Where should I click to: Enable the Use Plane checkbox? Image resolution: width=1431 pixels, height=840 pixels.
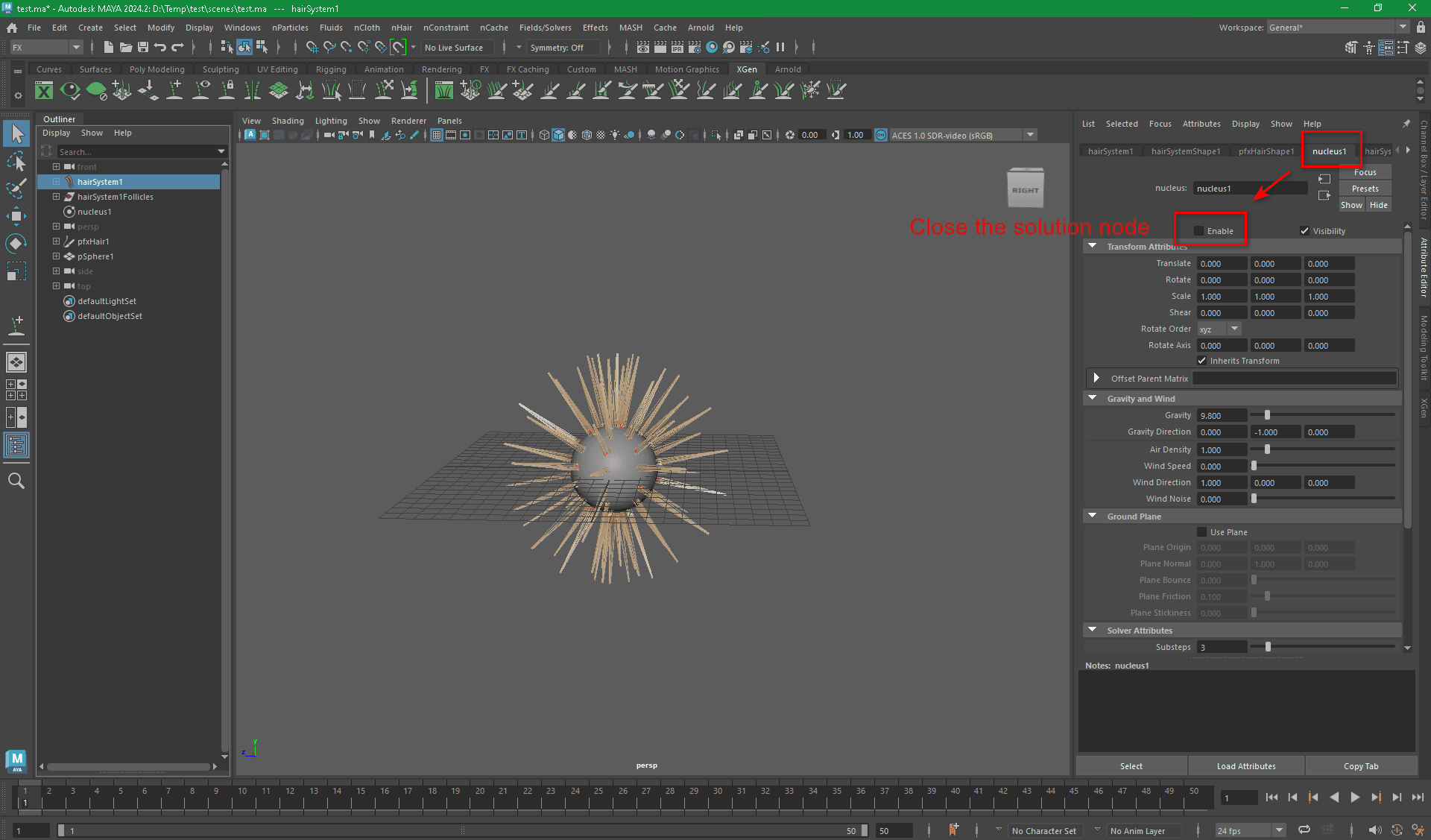pyautogui.click(x=1201, y=532)
